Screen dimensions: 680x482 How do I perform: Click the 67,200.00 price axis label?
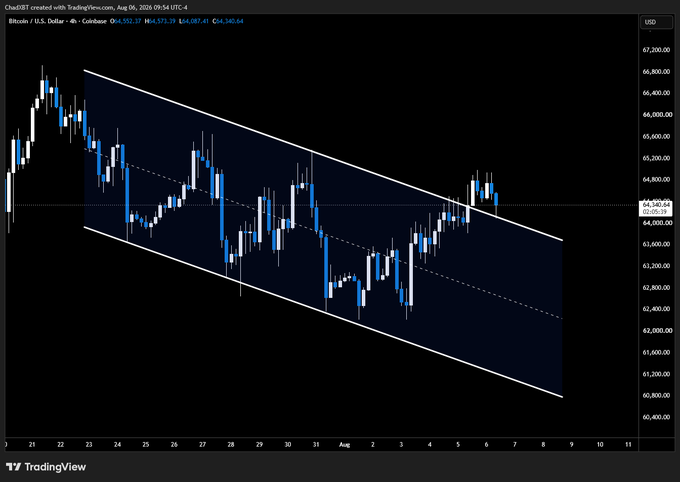[x=656, y=50]
